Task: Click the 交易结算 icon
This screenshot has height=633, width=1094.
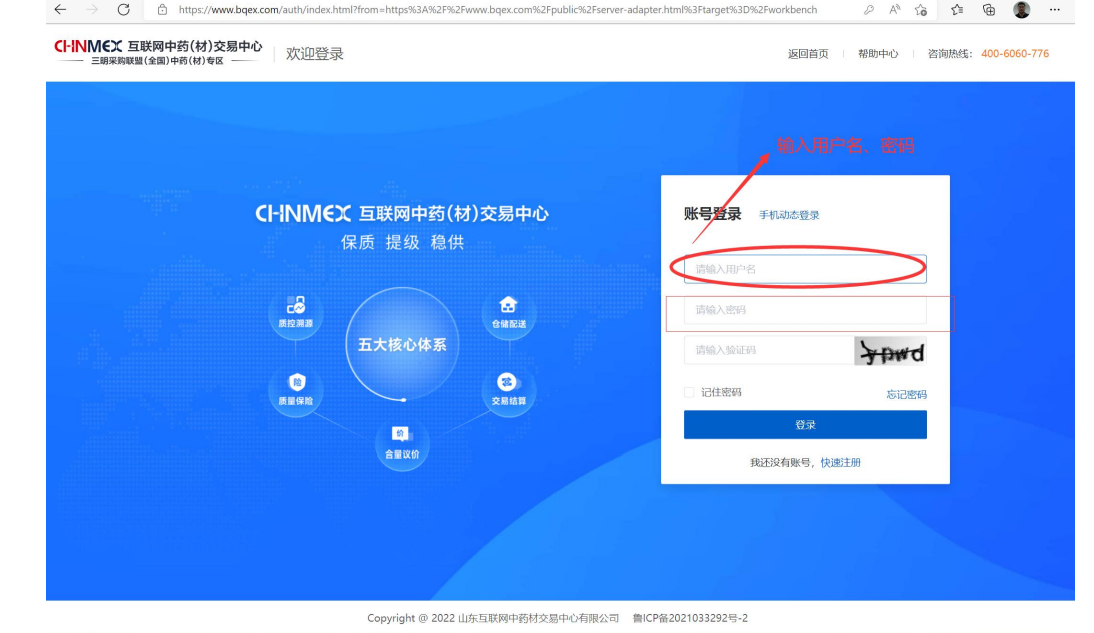Action: (x=509, y=389)
